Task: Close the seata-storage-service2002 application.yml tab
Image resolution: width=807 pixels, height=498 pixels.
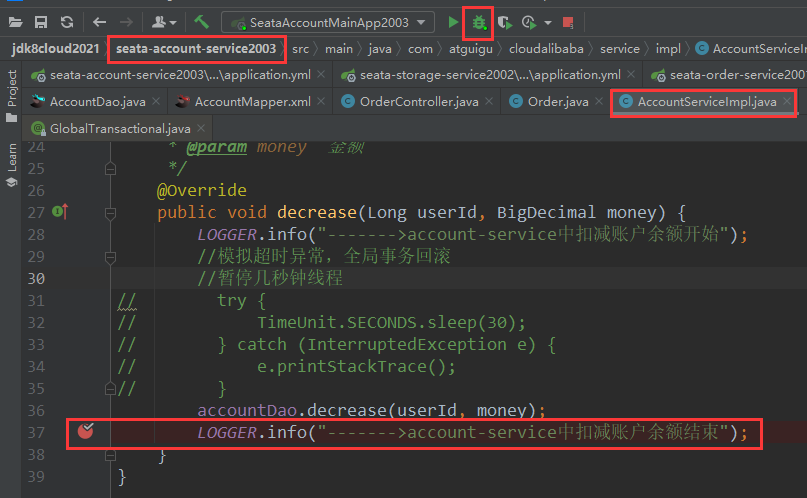Action: pyautogui.click(x=631, y=75)
